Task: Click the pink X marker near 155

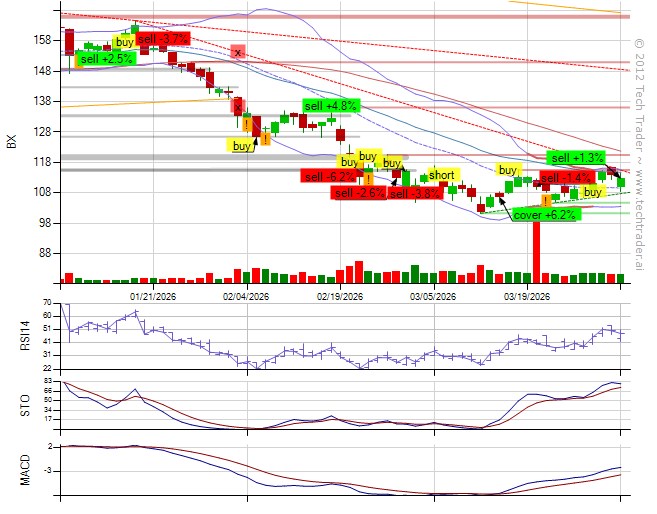Action: click(x=237, y=51)
